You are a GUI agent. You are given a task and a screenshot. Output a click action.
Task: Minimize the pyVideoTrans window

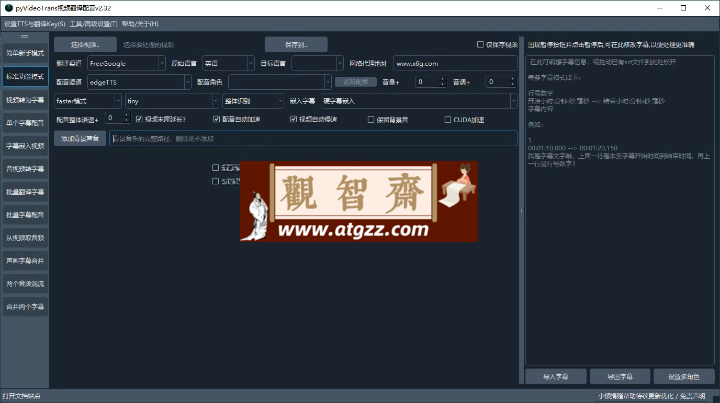[x=660, y=8]
